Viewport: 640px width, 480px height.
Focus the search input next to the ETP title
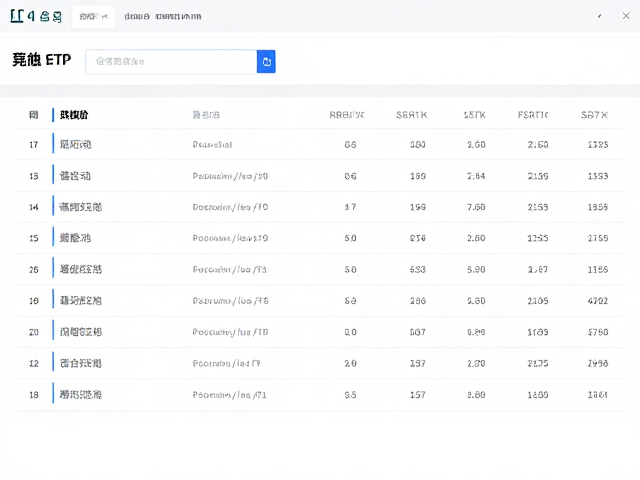pyautogui.click(x=171, y=62)
